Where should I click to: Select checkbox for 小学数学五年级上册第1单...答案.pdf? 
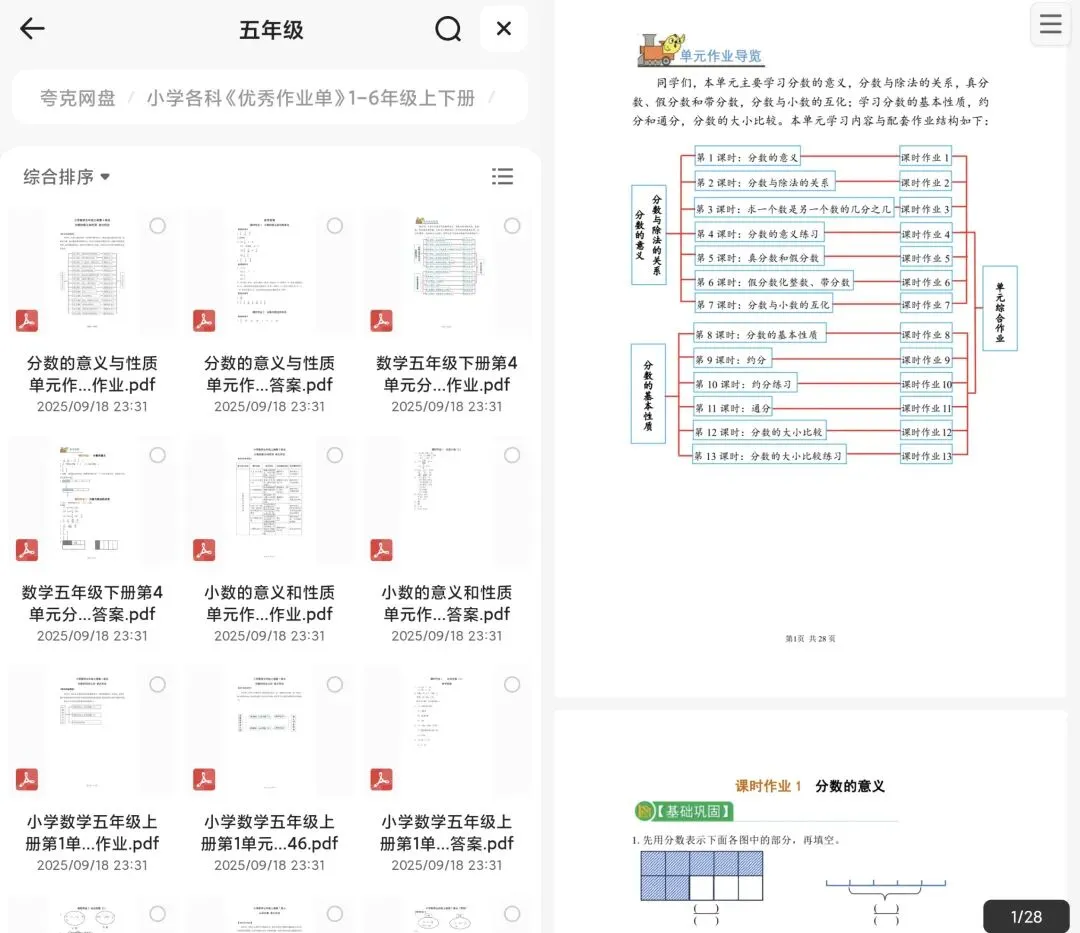[512, 684]
